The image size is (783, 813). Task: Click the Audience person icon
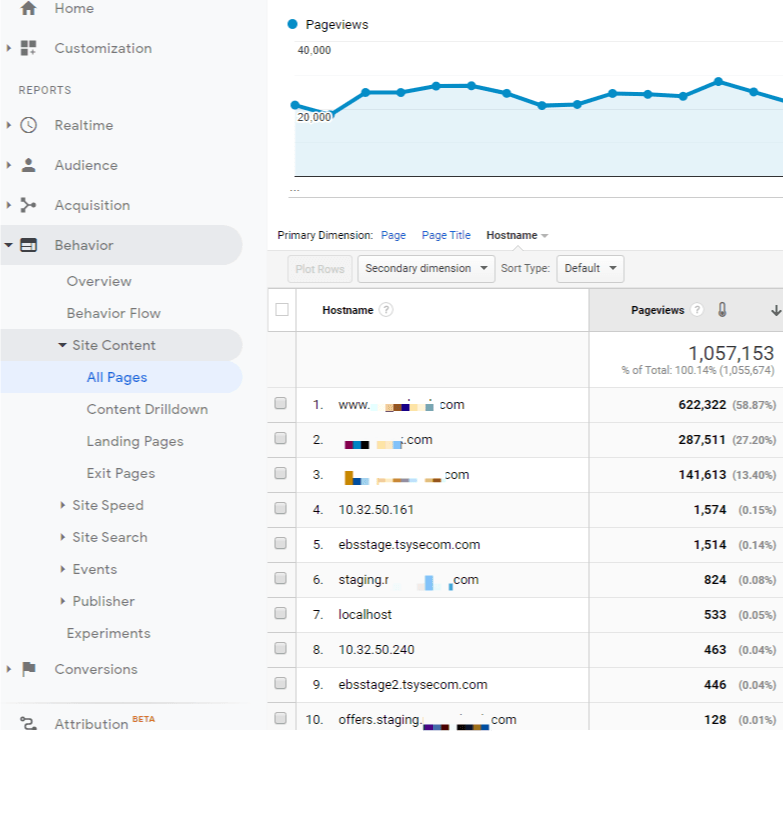coord(28,165)
